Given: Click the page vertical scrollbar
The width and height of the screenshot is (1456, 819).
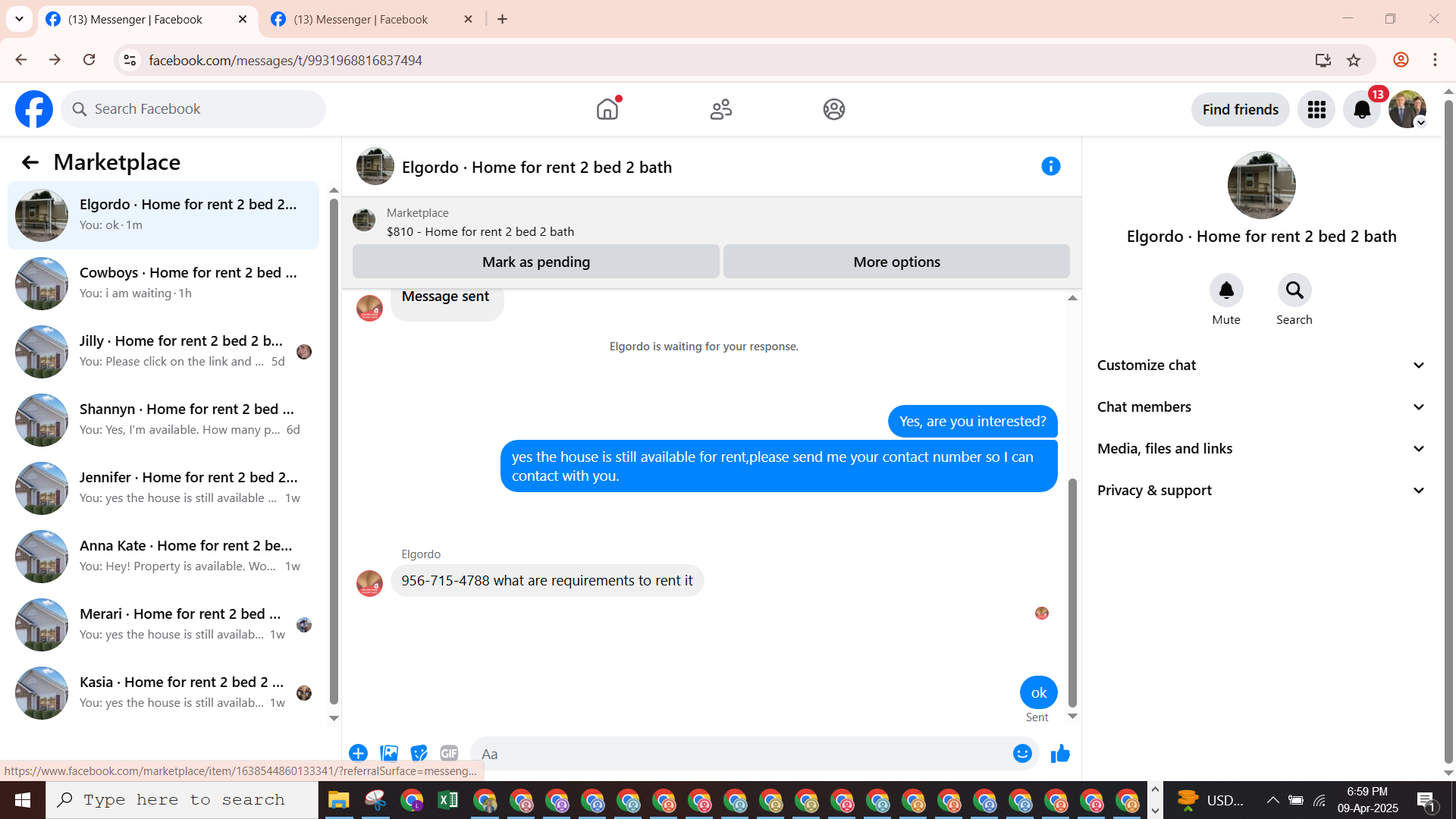Looking at the screenshot, I should point(1448,432).
